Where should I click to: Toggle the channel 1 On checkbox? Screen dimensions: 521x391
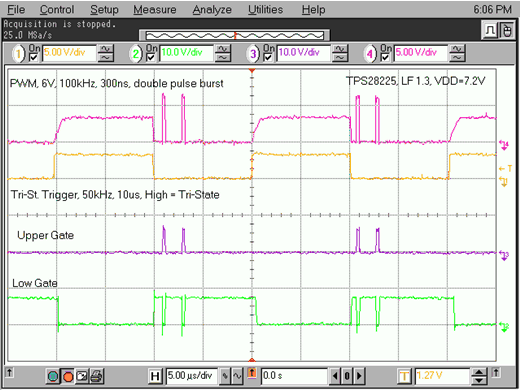[x=33, y=58]
